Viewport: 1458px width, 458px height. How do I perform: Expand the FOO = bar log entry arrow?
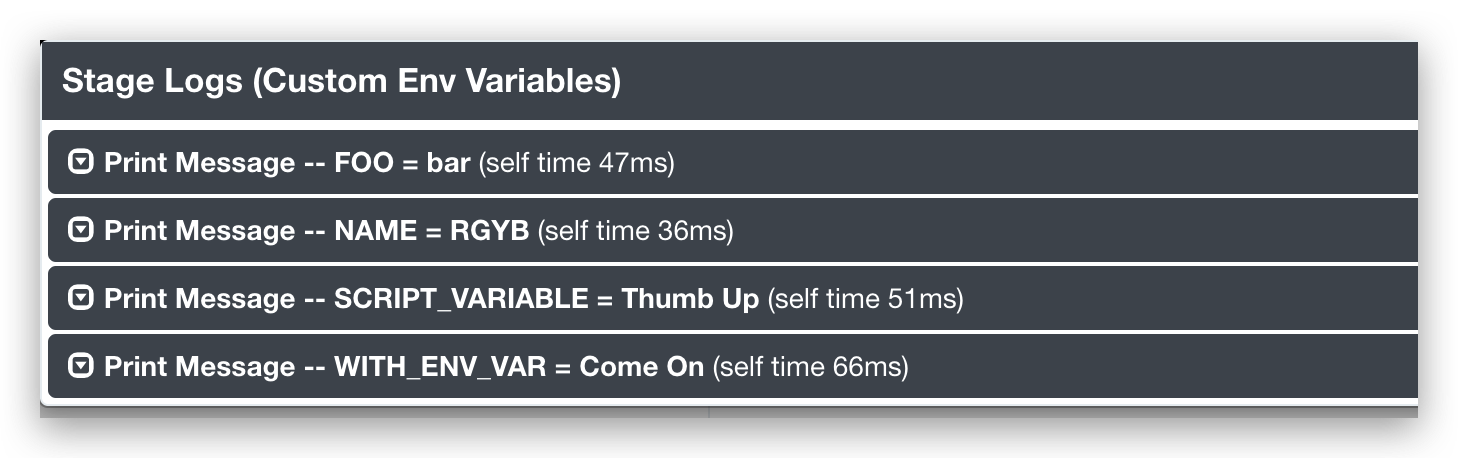coord(80,162)
